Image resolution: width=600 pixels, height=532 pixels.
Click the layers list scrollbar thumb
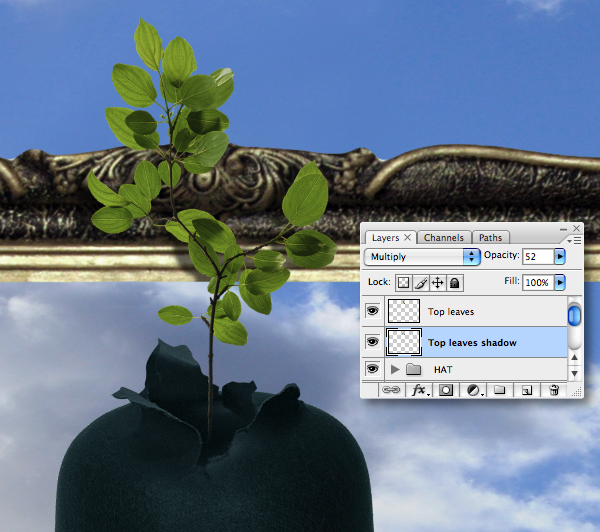click(x=574, y=315)
